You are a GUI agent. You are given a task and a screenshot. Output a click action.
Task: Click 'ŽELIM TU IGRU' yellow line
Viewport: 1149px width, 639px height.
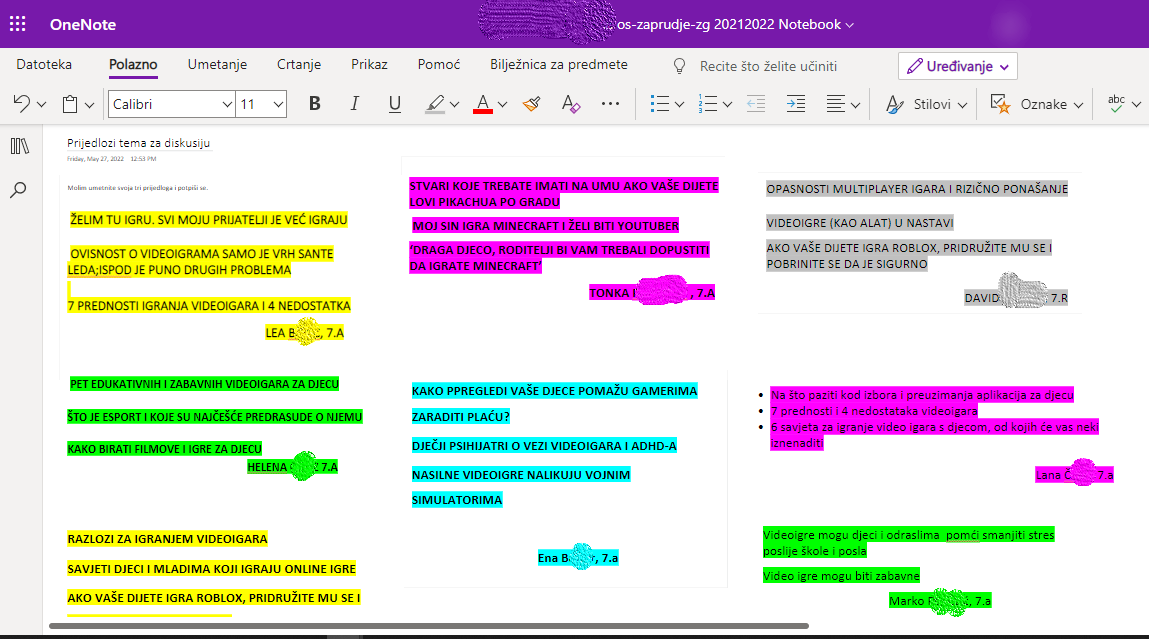click(209, 219)
